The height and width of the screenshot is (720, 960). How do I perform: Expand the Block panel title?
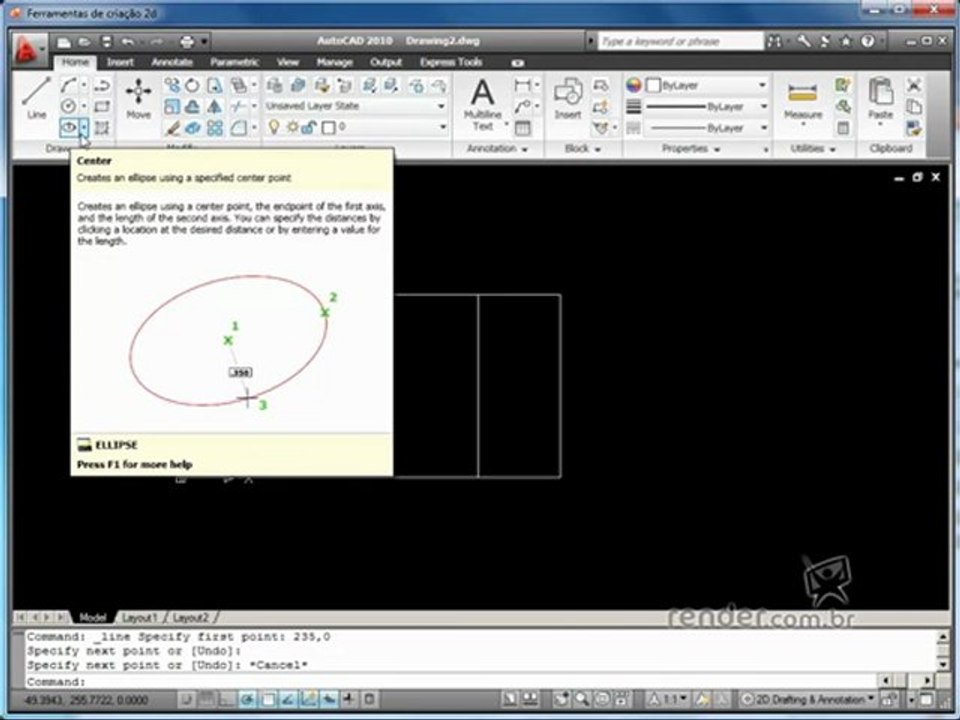[x=582, y=149]
